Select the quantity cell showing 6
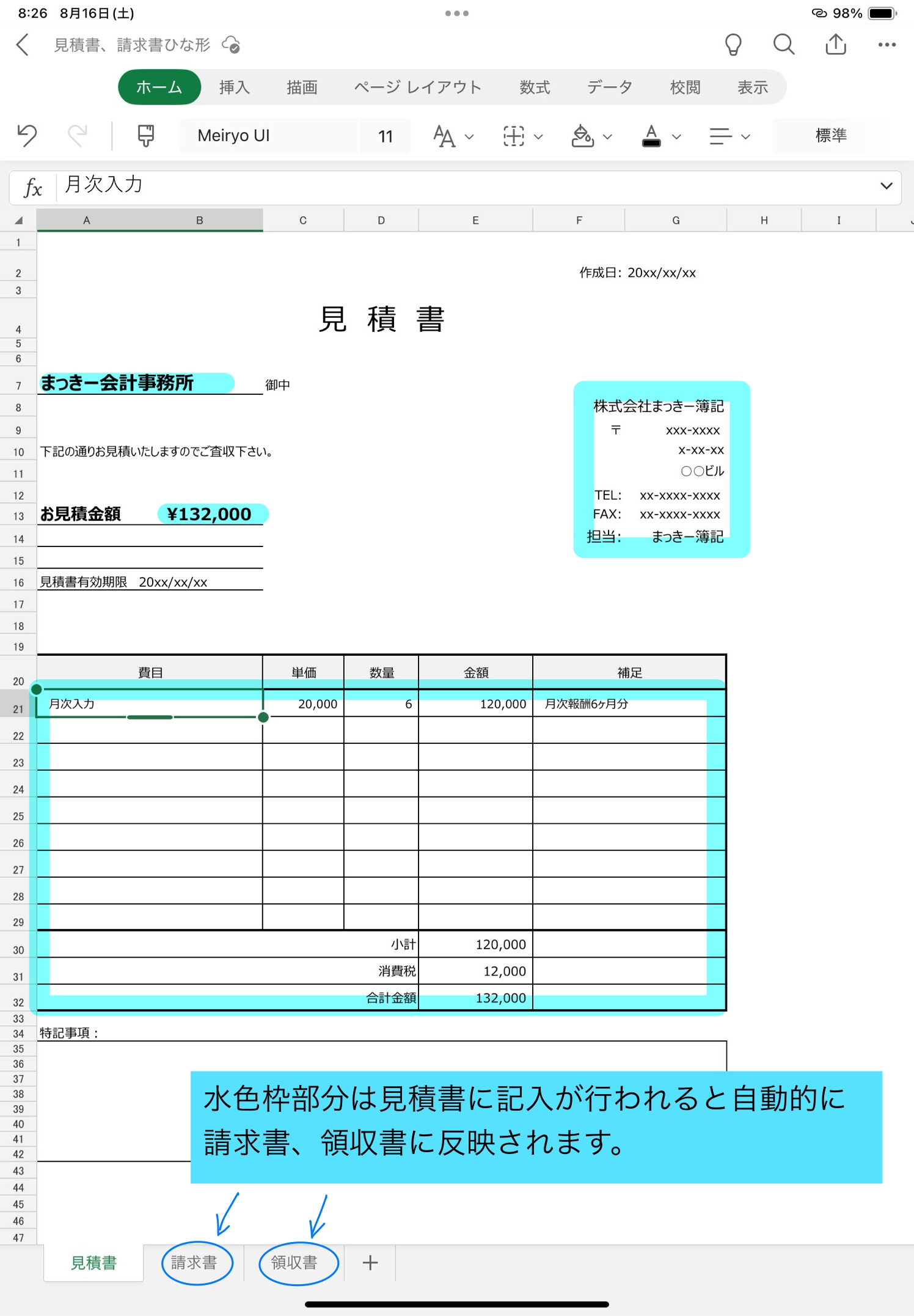The height and width of the screenshot is (1316, 914). (381, 704)
